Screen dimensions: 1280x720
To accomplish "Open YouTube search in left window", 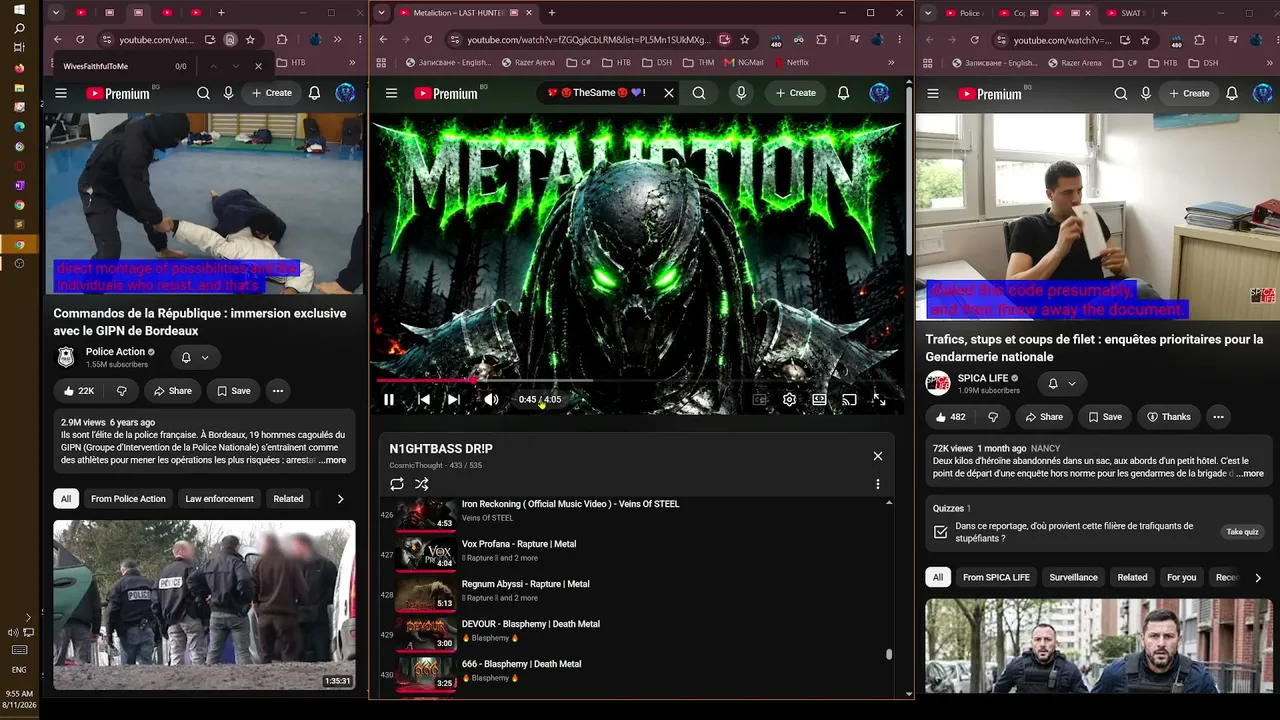I will pyautogui.click(x=203, y=93).
